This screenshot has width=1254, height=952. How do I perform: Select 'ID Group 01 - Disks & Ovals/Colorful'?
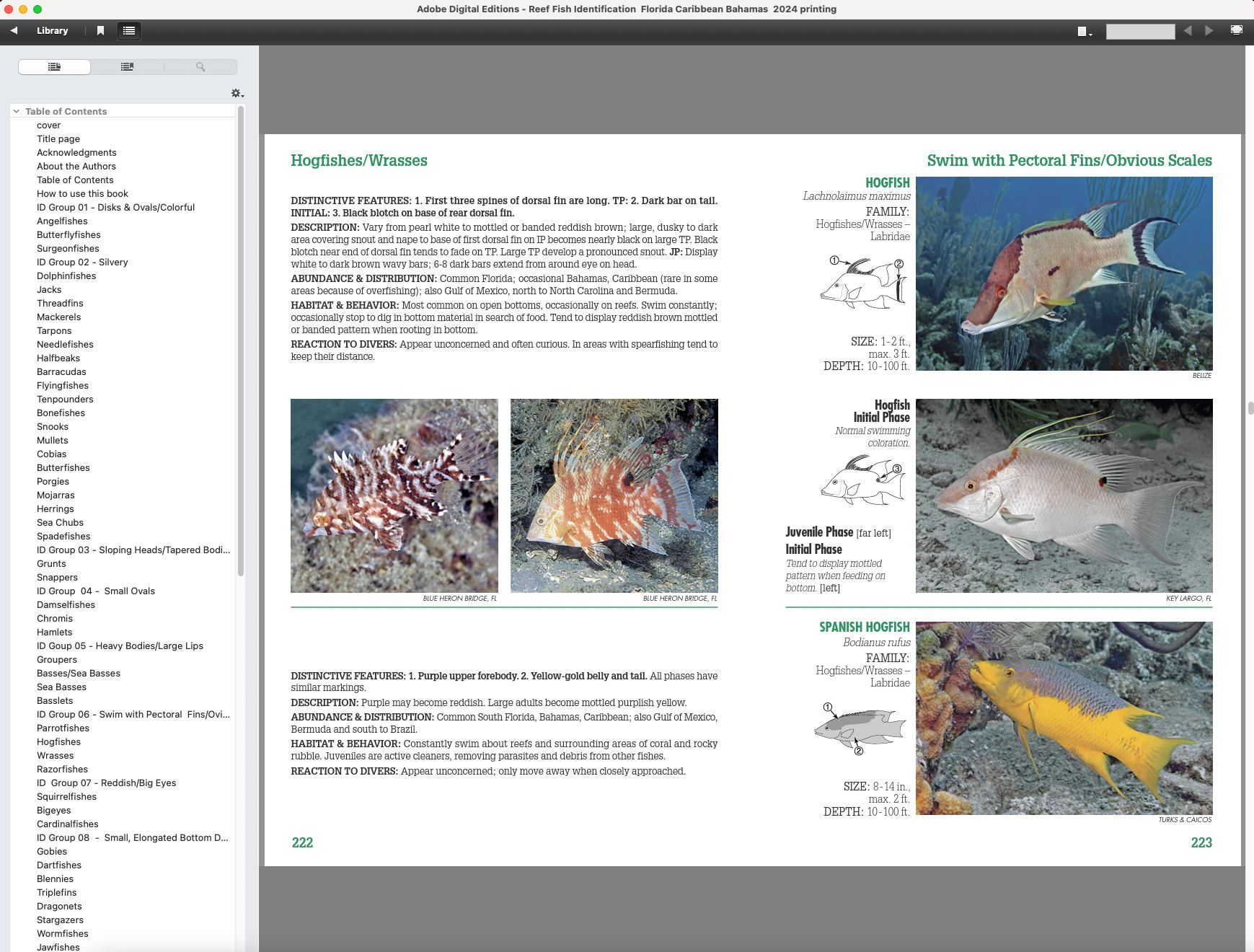pos(115,207)
